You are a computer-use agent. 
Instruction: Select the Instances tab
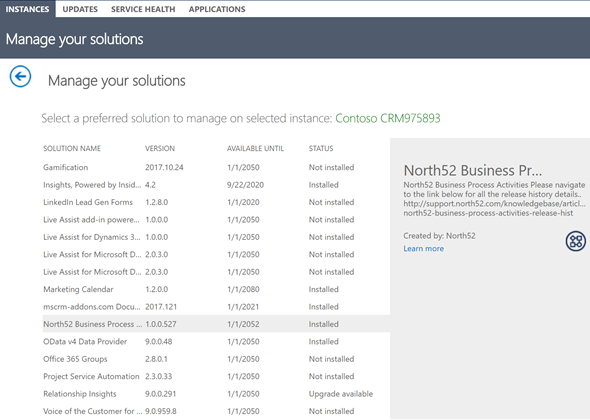point(27,9)
